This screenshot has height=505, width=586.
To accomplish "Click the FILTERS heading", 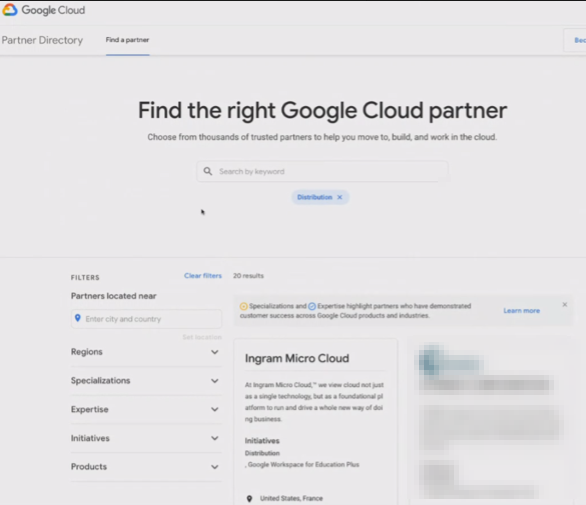I will [85, 277].
